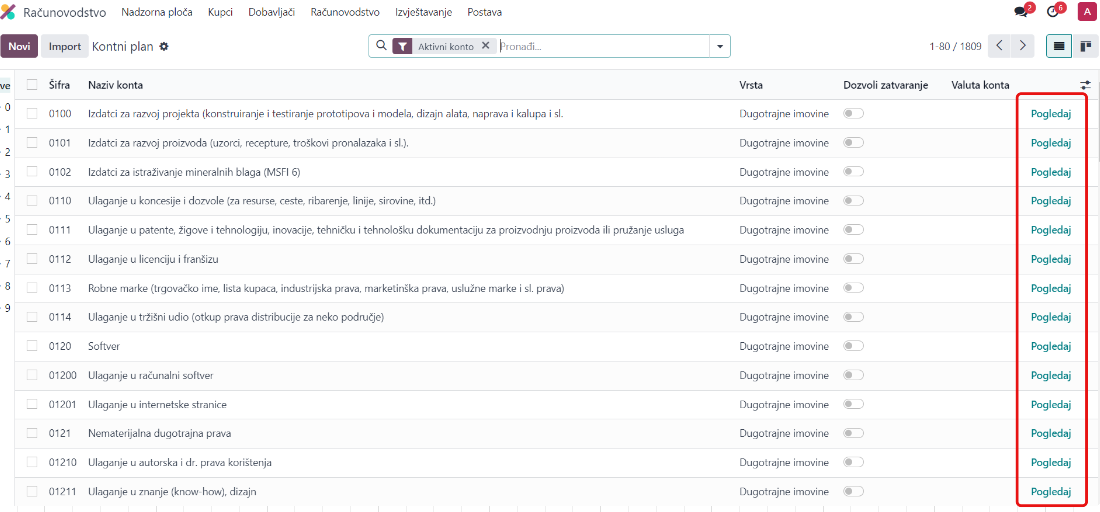This screenshot has height=512, width=1100.
Task: Remove the Aktivni konto filter
Action: click(x=485, y=46)
